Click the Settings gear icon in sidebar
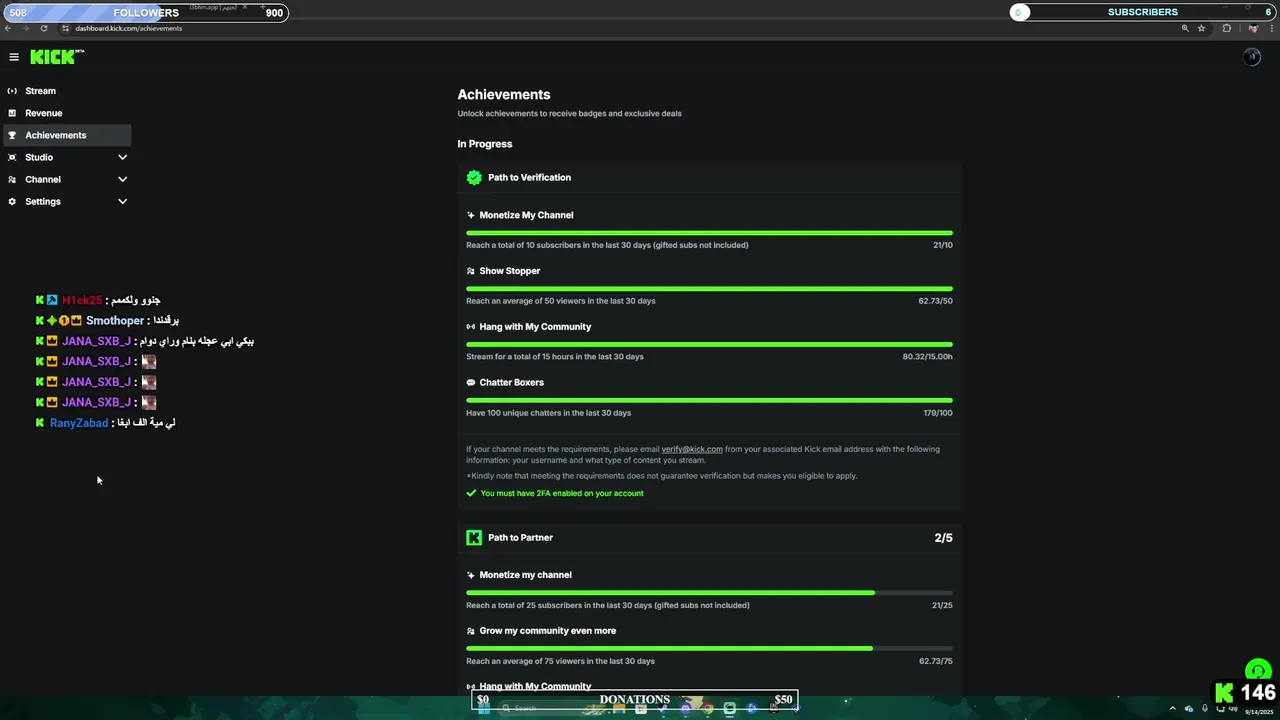The width and height of the screenshot is (1280, 720). pyautogui.click(x=12, y=201)
